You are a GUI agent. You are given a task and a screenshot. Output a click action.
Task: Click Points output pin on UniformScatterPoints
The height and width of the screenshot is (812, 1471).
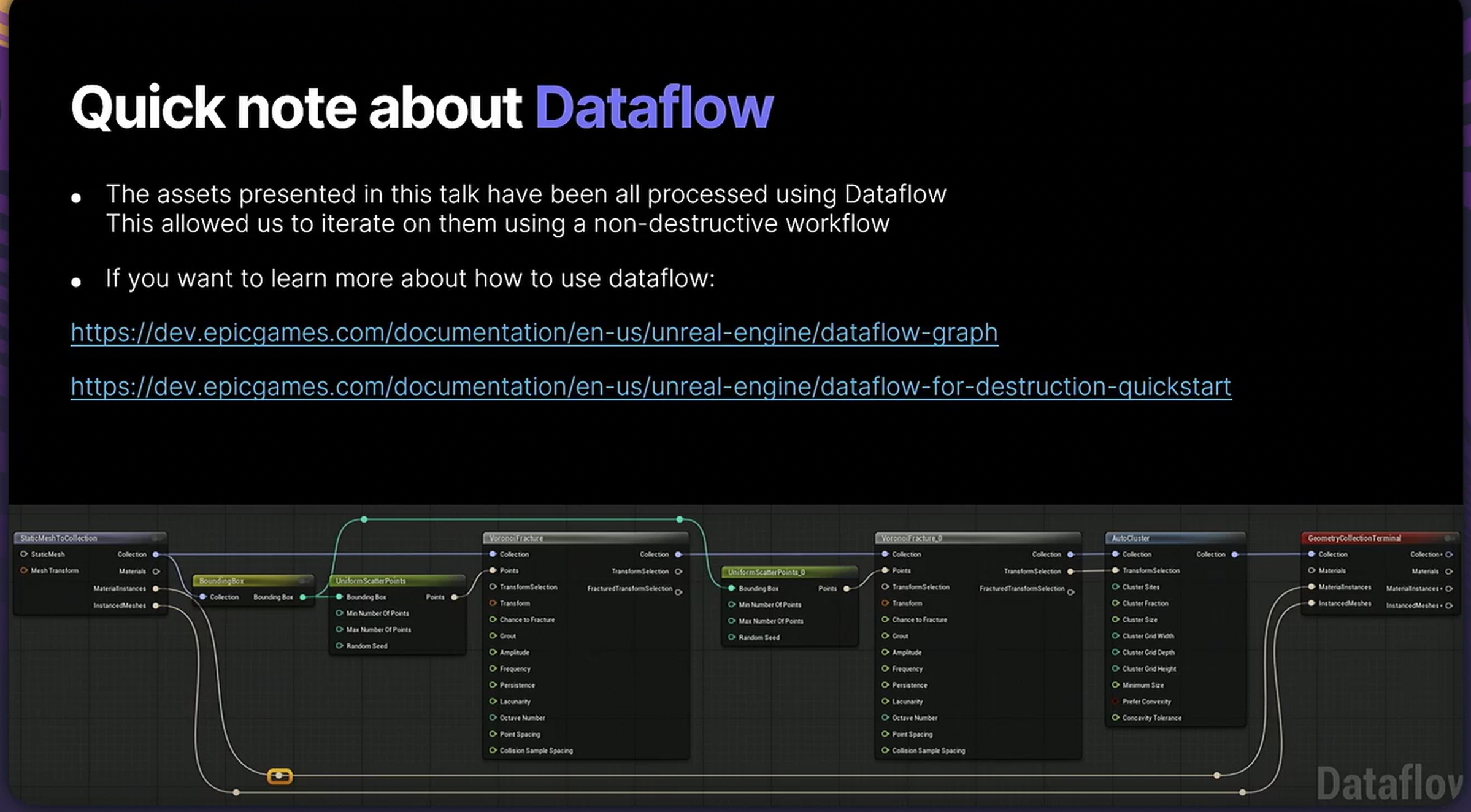coord(454,597)
